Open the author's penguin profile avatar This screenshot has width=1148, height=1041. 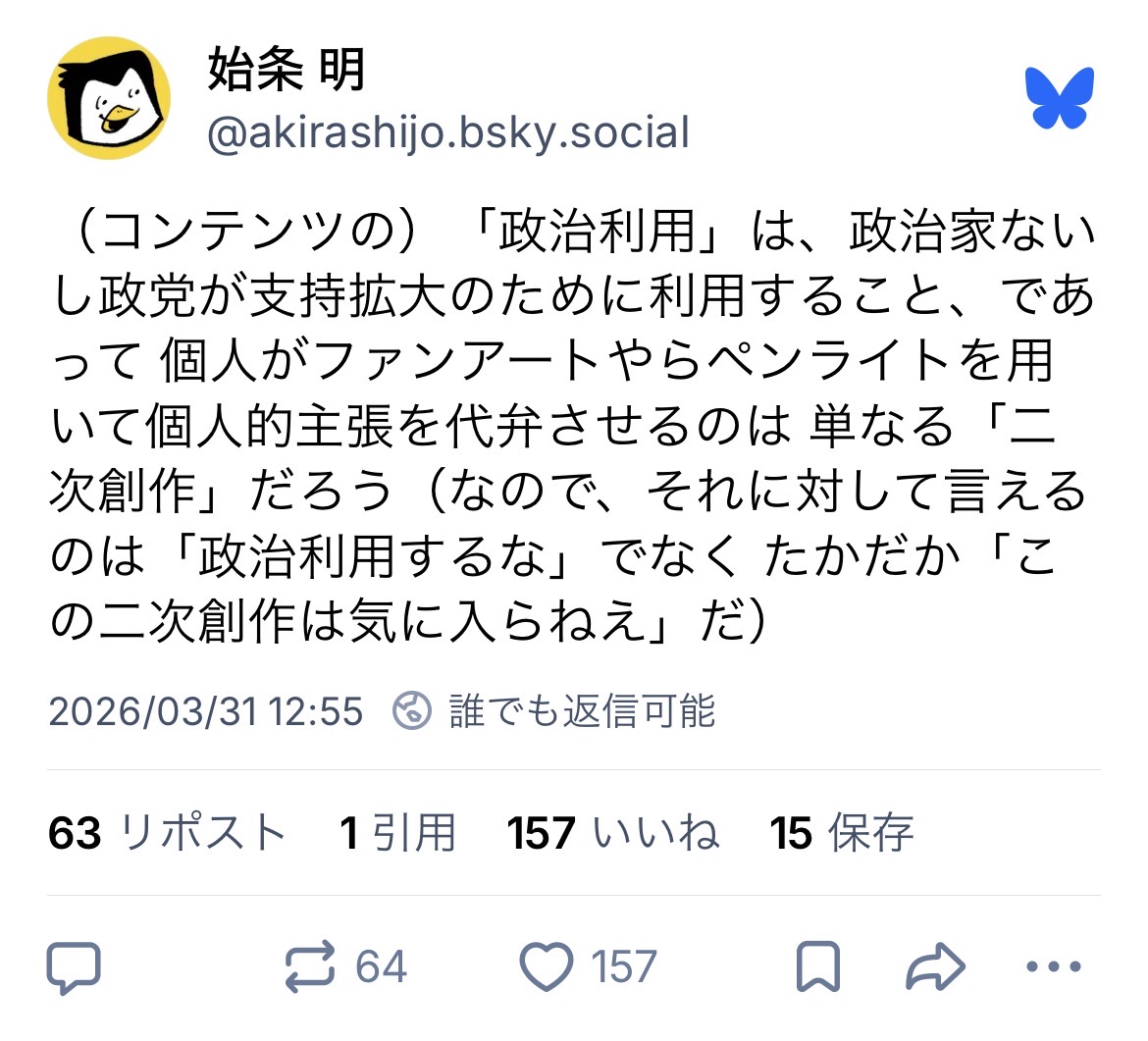(x=109, y=98)
